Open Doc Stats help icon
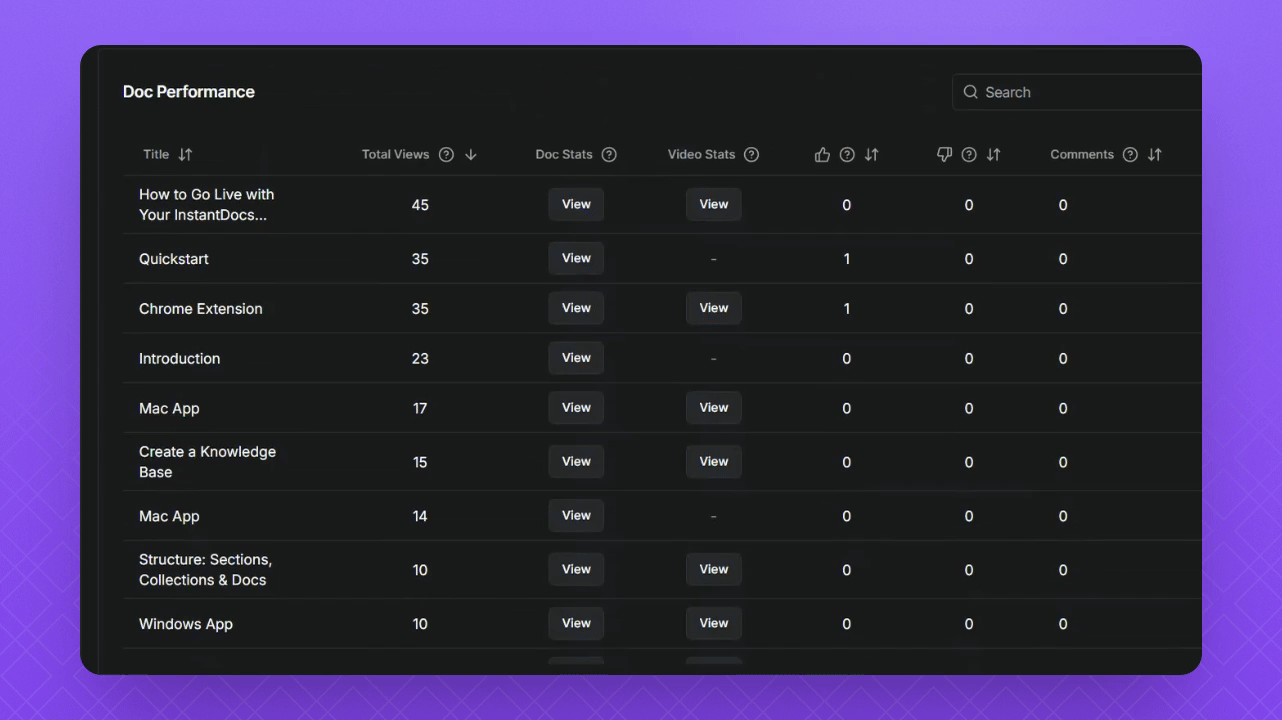This screenshot has width=1282, height=720. click(x=609, y=154)
